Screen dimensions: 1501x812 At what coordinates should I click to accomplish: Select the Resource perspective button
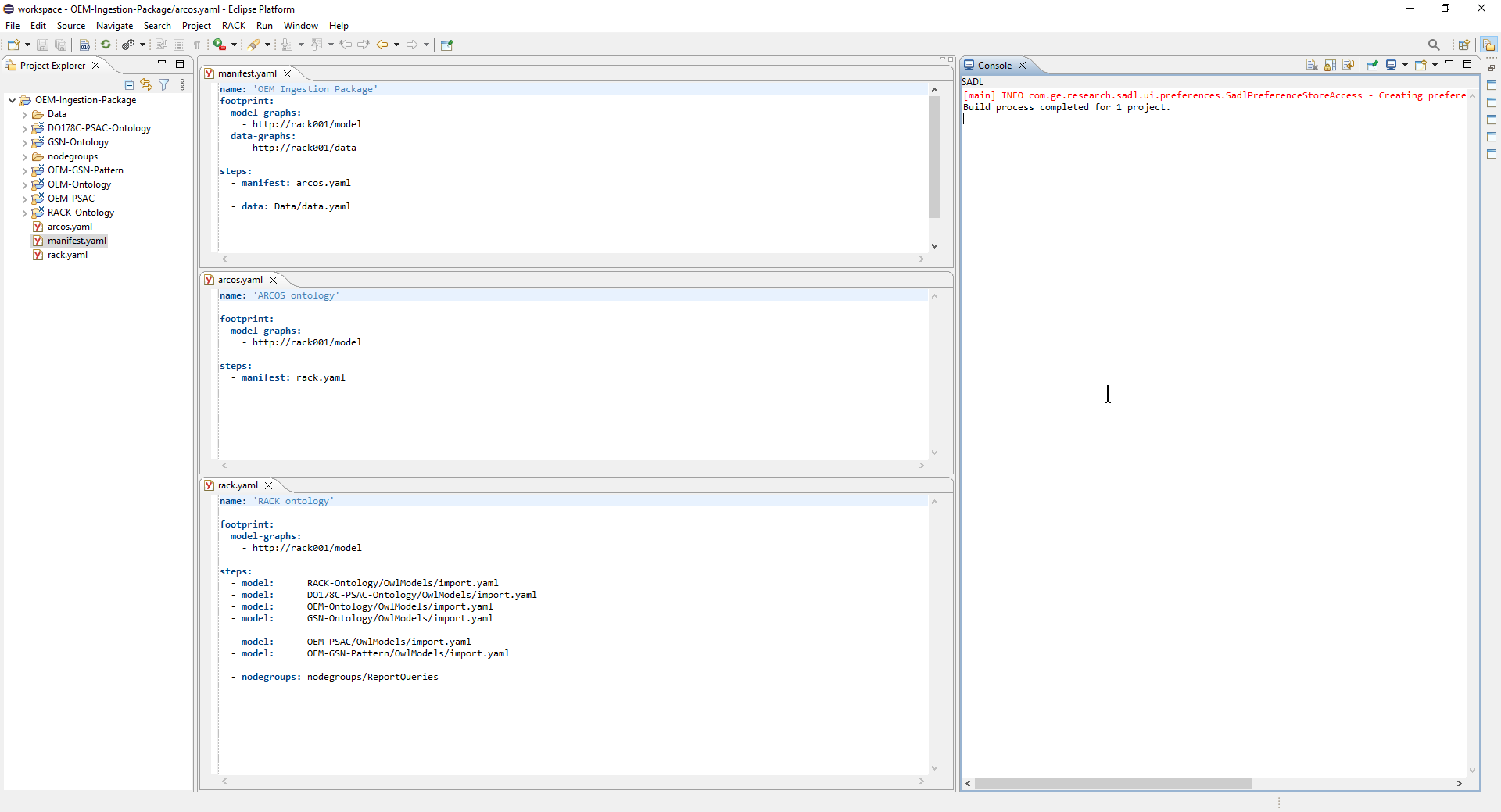1488,45
